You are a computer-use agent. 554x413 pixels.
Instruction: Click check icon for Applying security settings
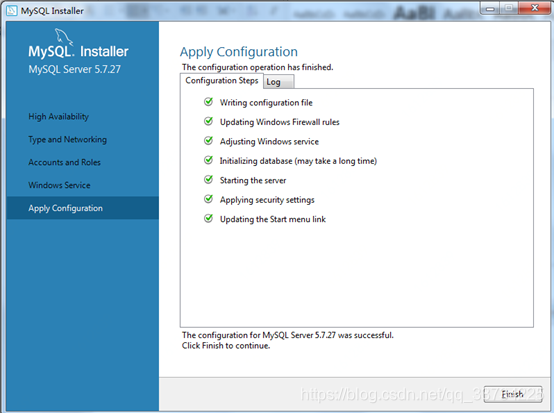click(208, 199)
